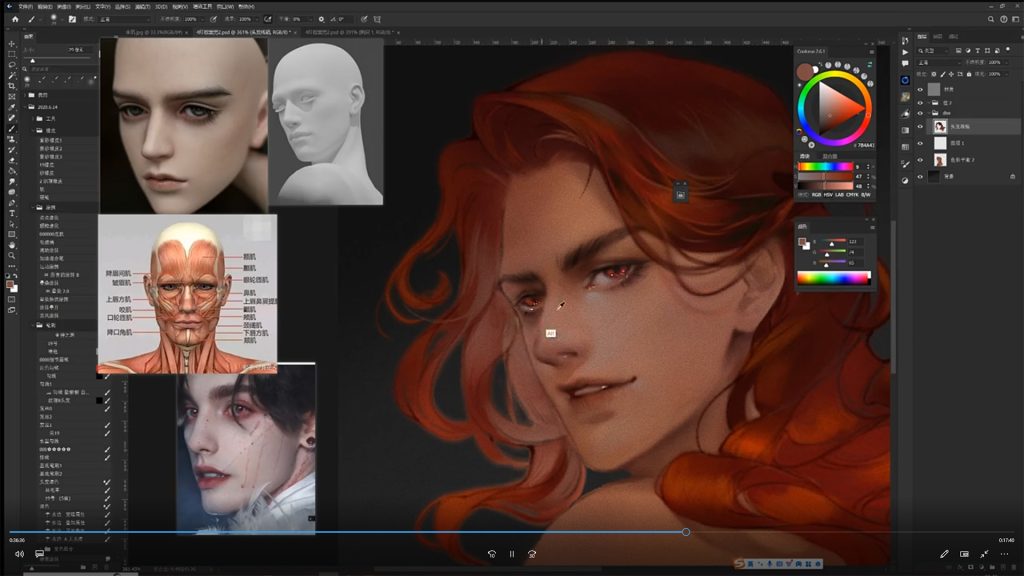Select CMYK mode in Coolorus panel
The image size is (1024, 576).
coord(853,196)
